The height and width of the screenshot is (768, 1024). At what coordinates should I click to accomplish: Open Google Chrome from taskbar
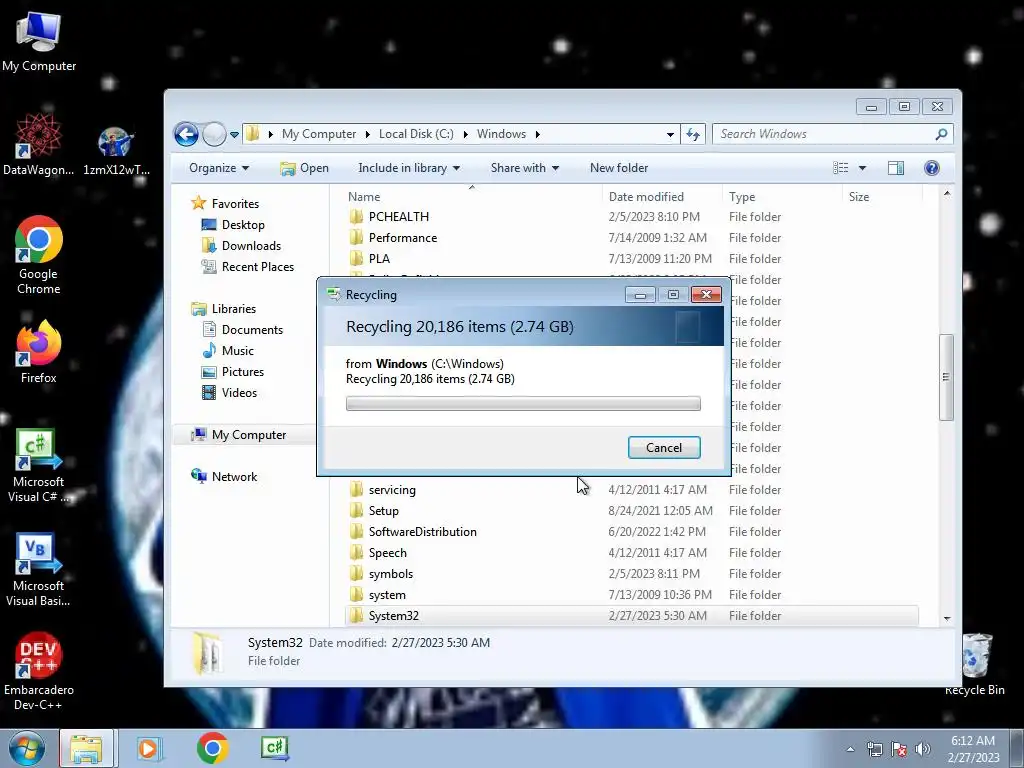click(x=212, y=748)
